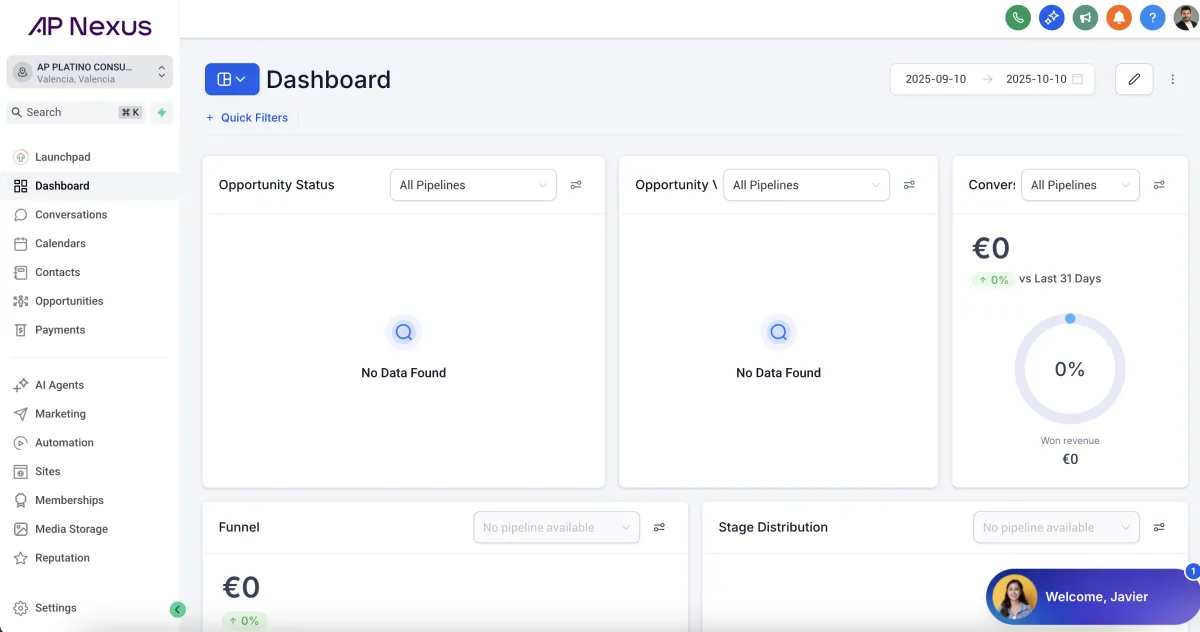Click the Funnel widget filter settings icon
The height and width of the screenshot is (632, 1200).
[x=659, y=527]
